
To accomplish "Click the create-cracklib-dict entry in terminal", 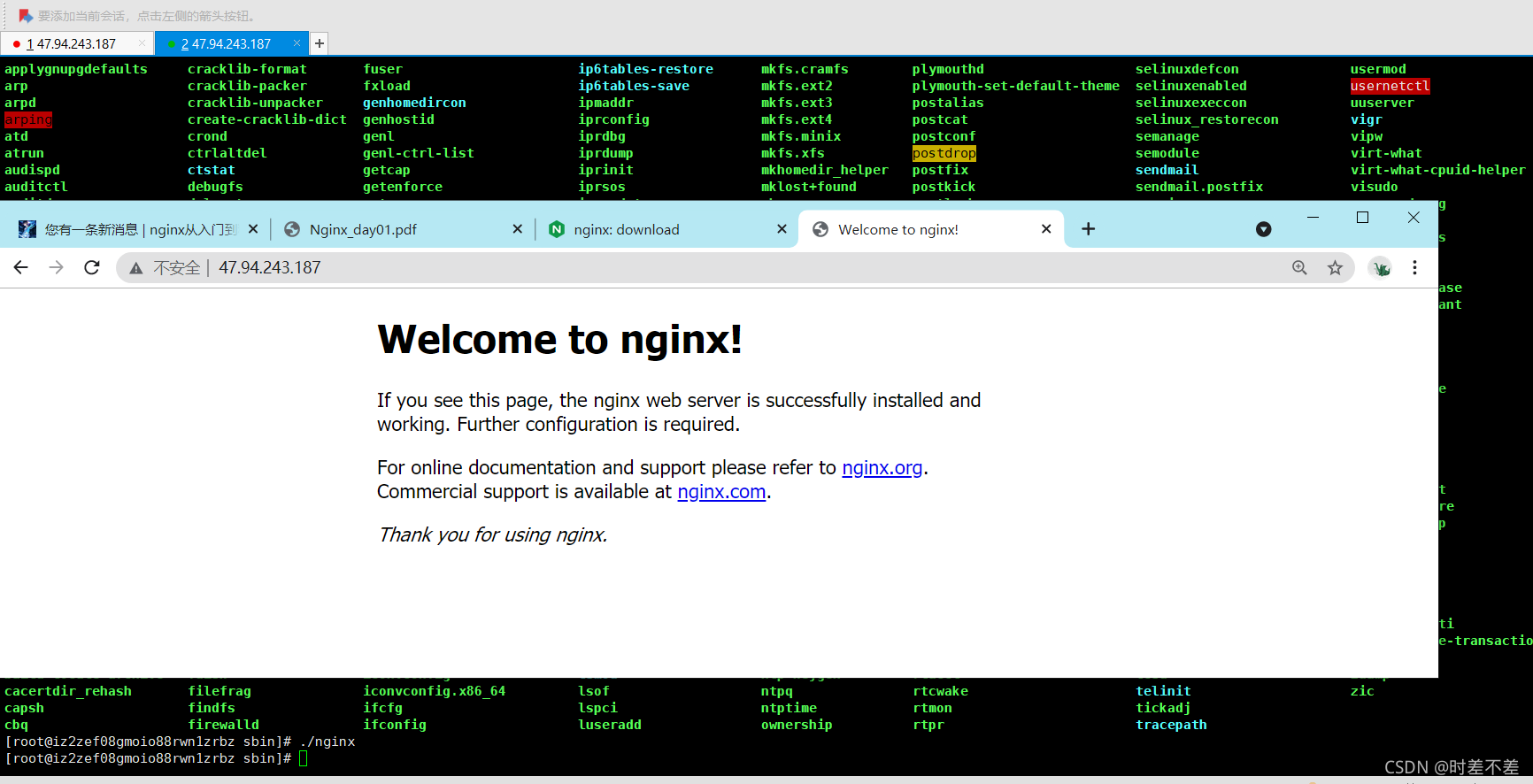I will (266, 119).
